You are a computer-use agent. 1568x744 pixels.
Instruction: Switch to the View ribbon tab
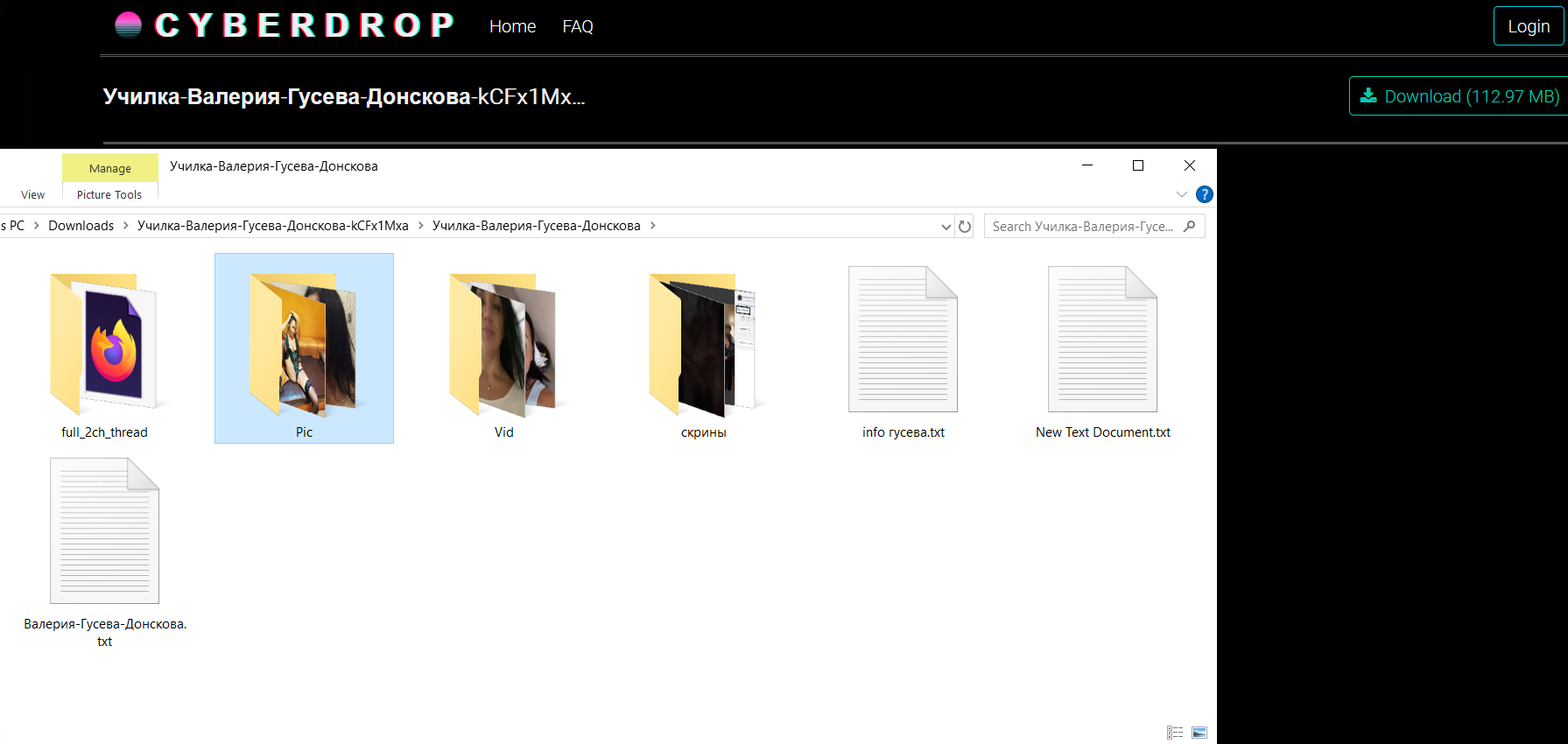pos(33,194)
